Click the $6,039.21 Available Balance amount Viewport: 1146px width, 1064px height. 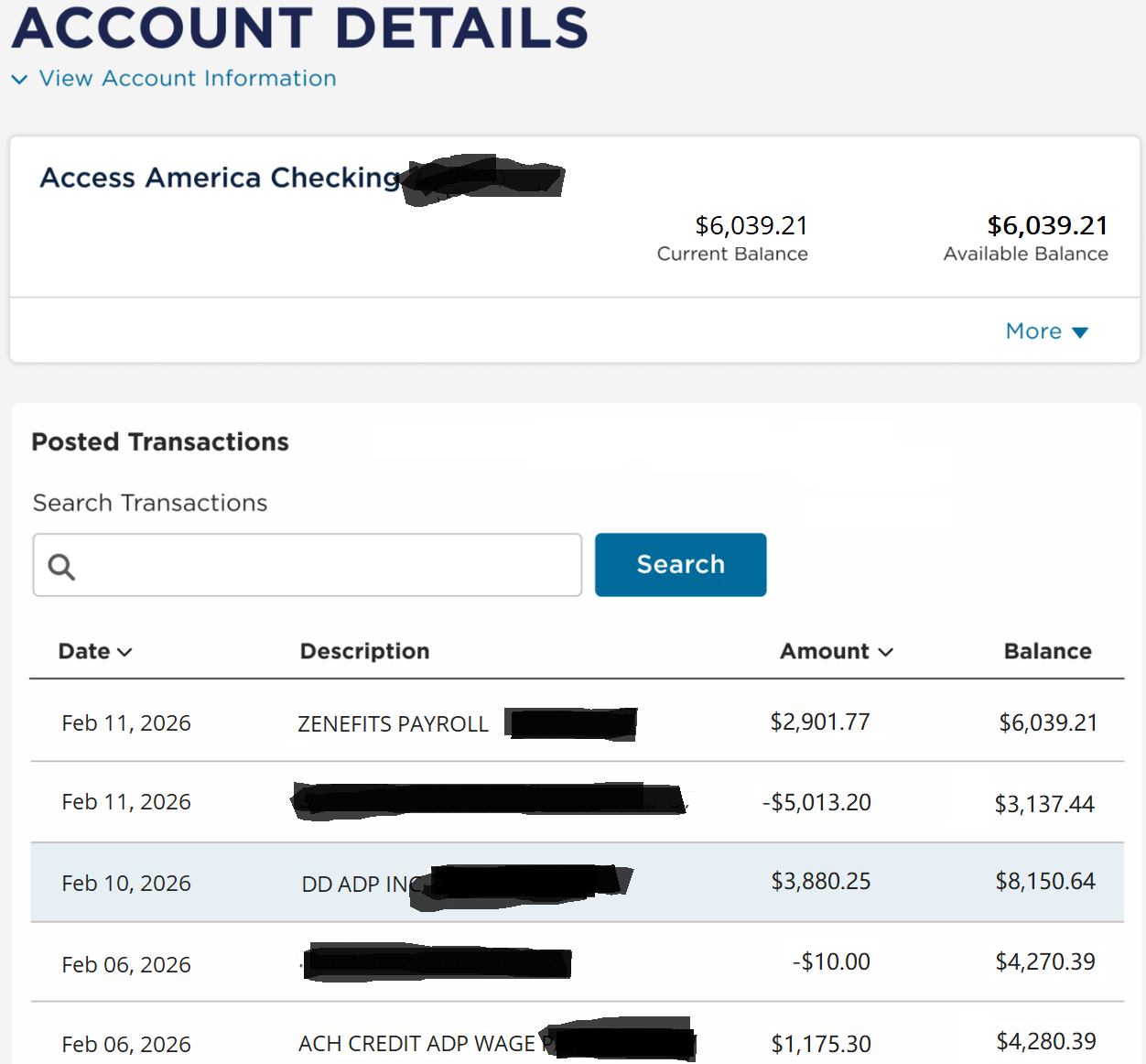[x=1047, y=225]
